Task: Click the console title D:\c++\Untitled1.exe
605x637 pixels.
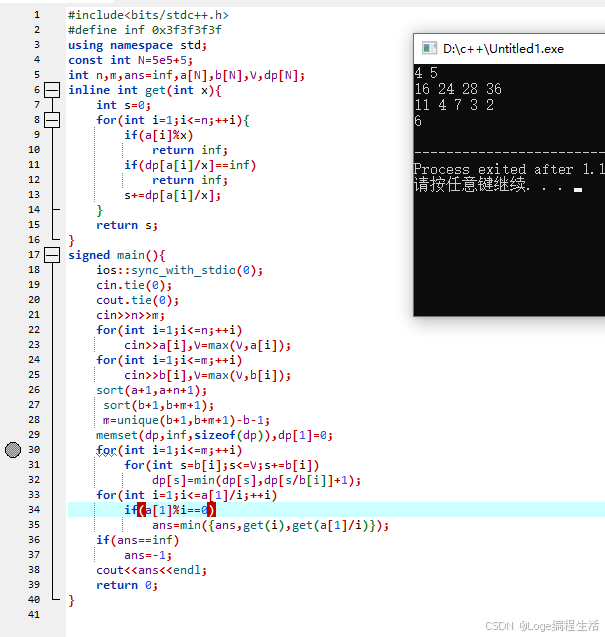Action: 503,49
